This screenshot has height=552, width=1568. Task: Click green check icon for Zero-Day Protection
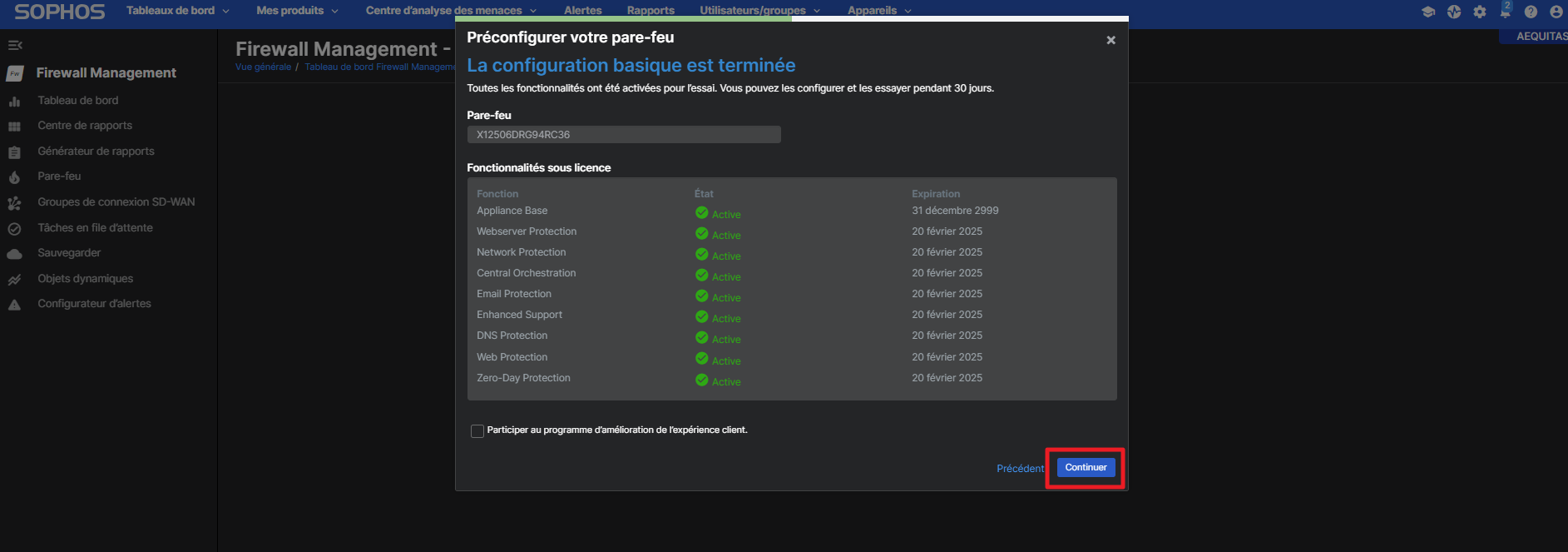(702, 380)
